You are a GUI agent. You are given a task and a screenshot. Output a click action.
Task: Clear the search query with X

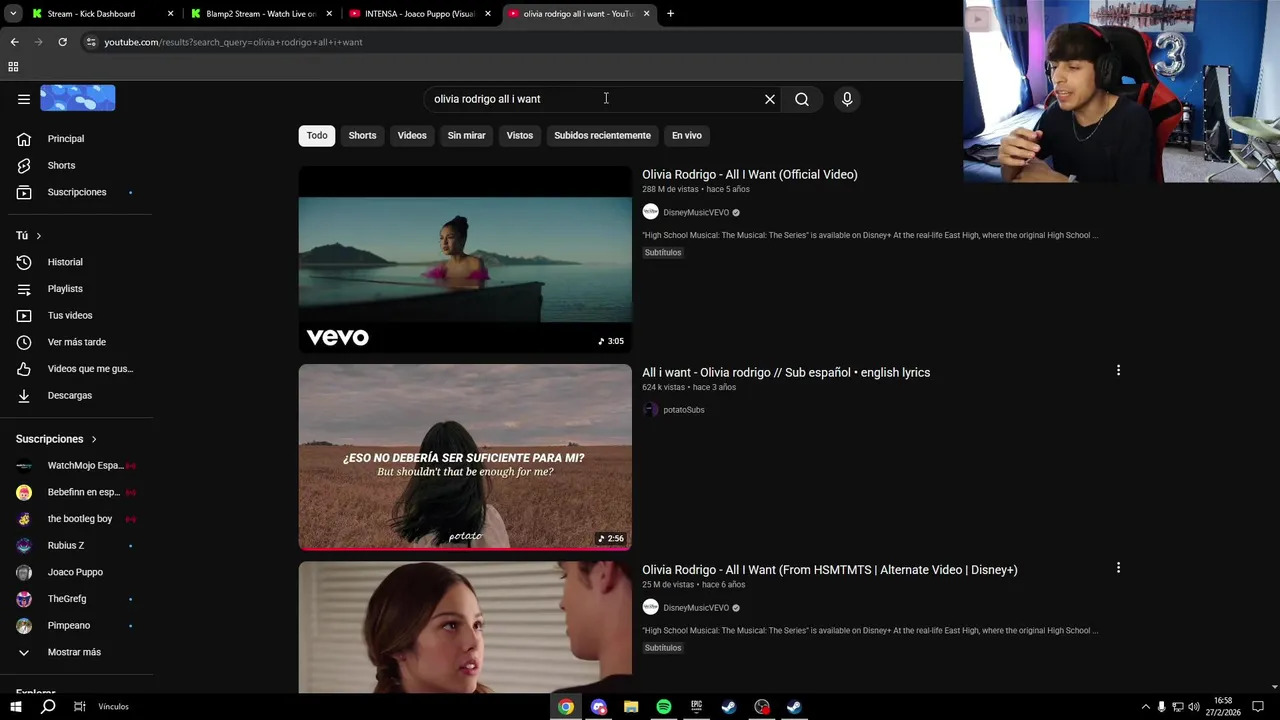click(x=770, y=99)
